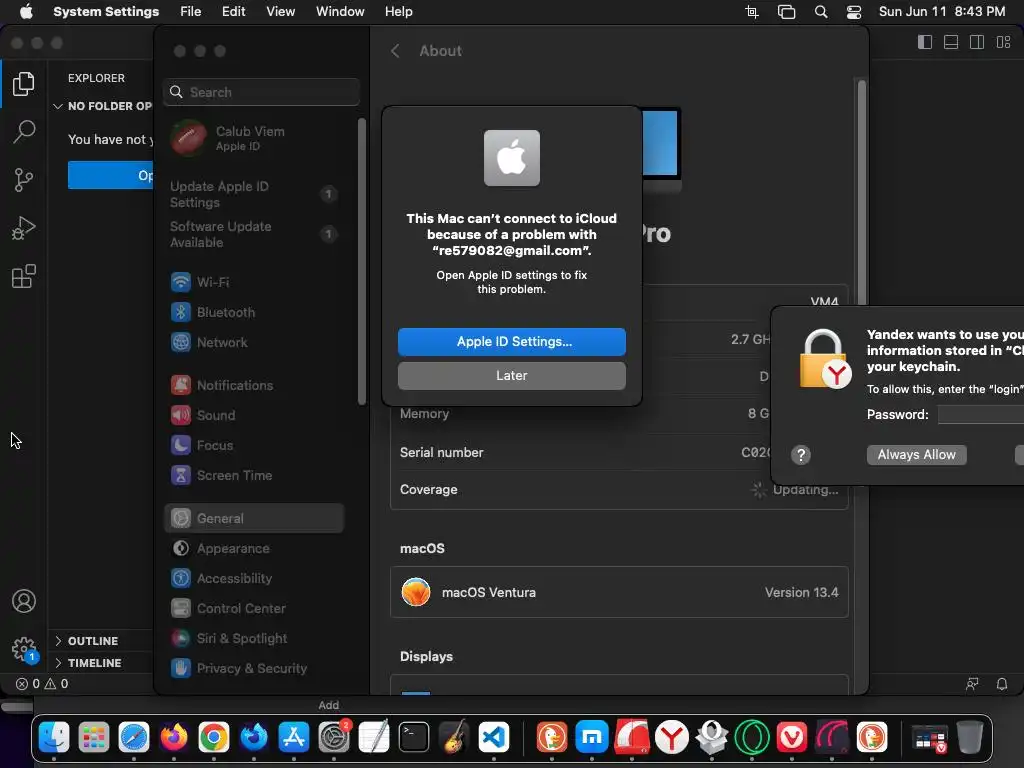The height and width of the screenshot is (768, 1024).
Task: Open Wi-Fi settings in sidebar
Action: [x=255, y=282]
